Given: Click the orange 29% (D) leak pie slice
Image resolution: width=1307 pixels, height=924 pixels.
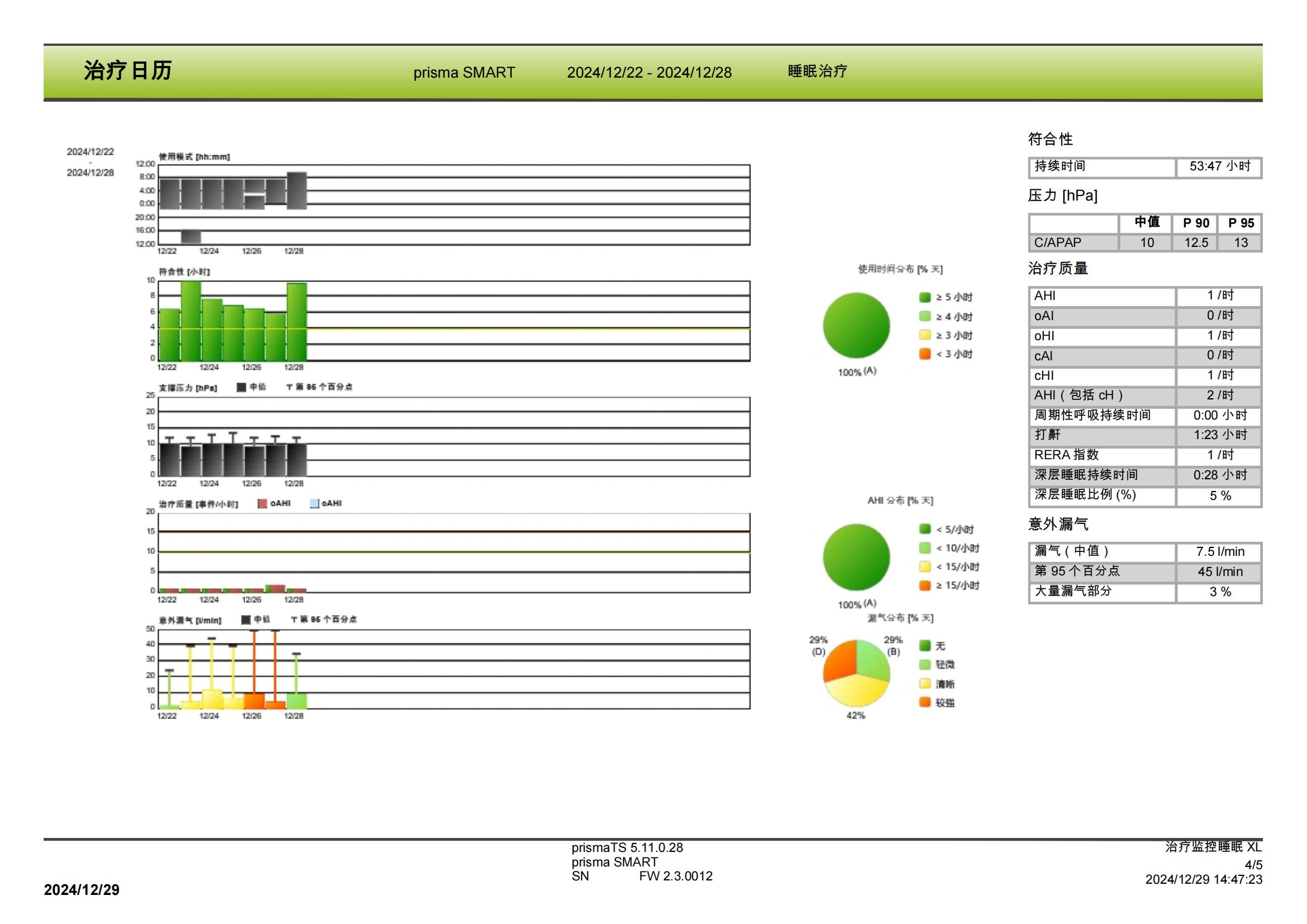Looking at the screenshot, I should click(x=840, y=660).
